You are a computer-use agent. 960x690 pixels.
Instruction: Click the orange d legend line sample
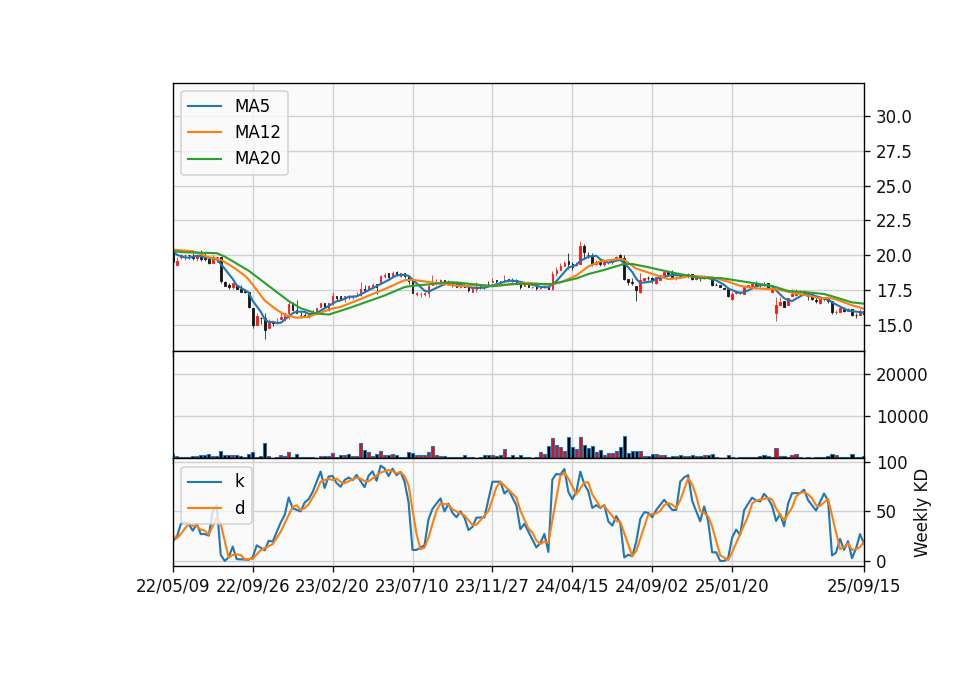(204, 508)
